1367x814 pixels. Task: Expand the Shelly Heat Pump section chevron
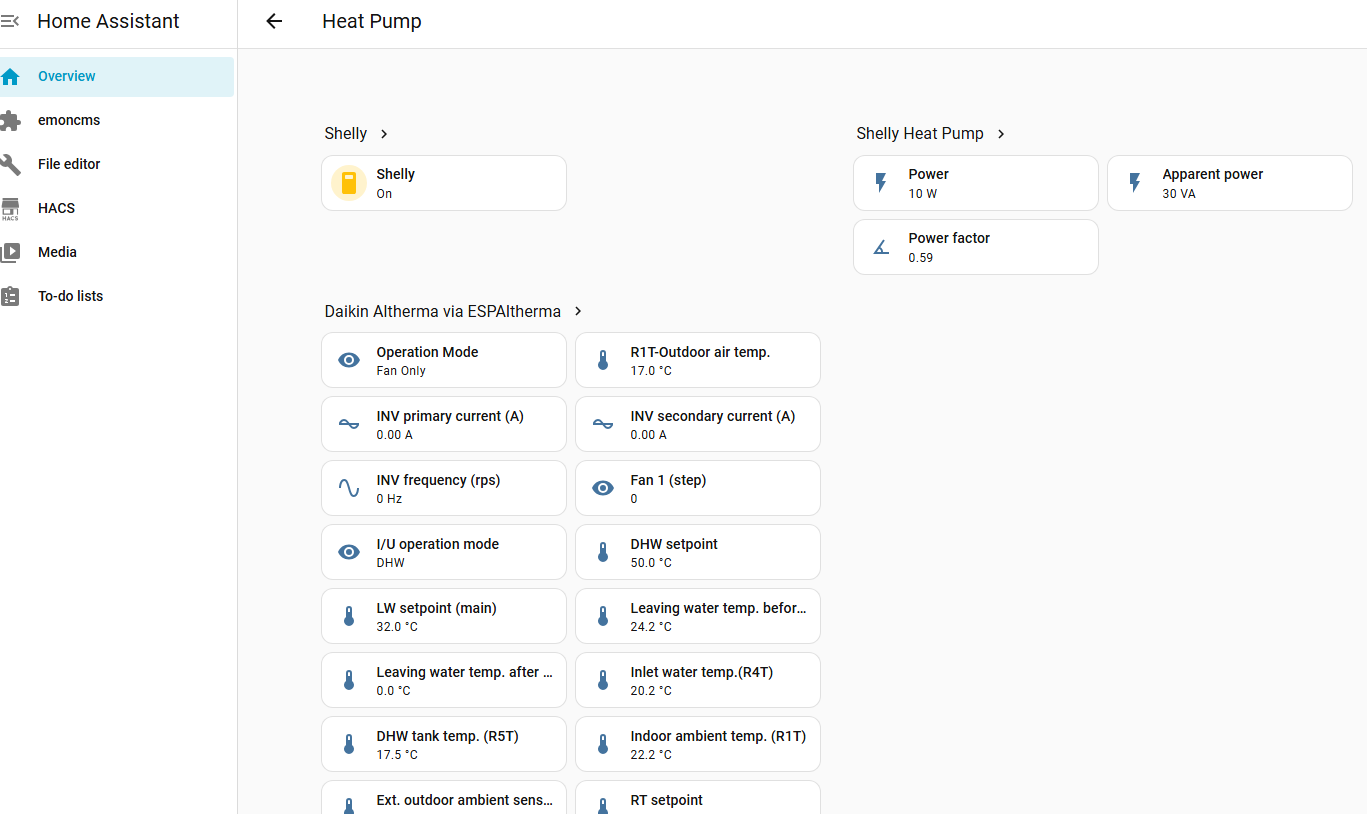[x=1001, y=134]
